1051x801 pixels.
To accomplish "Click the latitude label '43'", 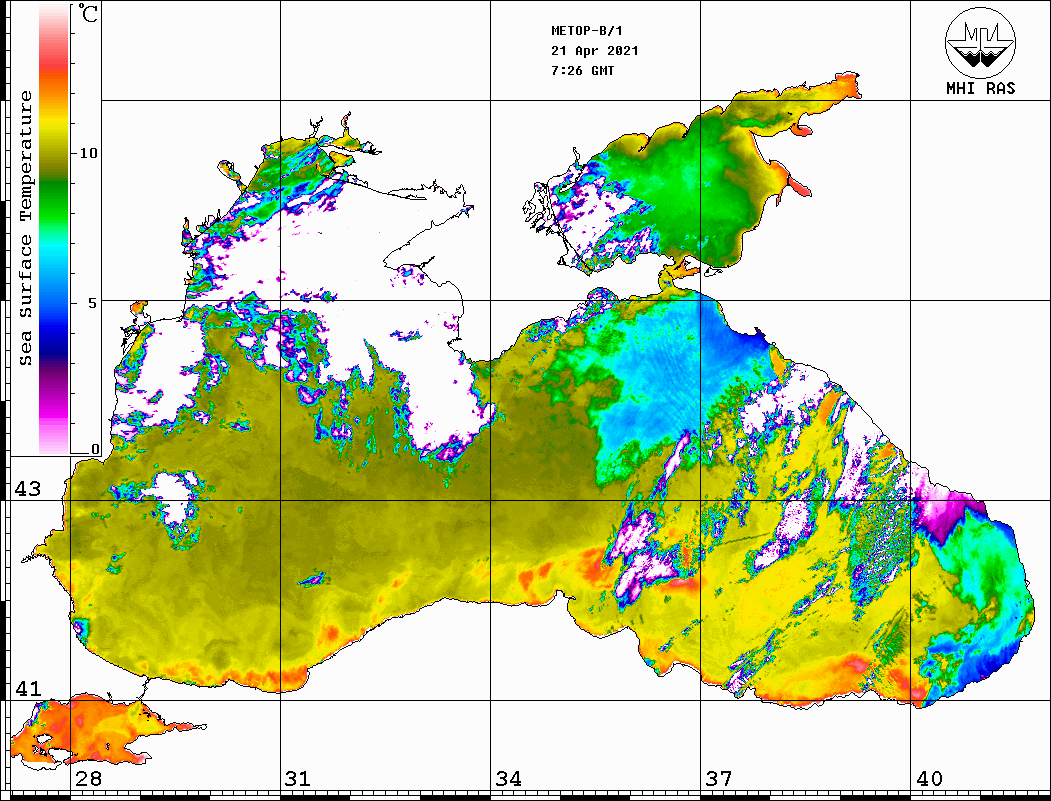I will pos(27,489).
